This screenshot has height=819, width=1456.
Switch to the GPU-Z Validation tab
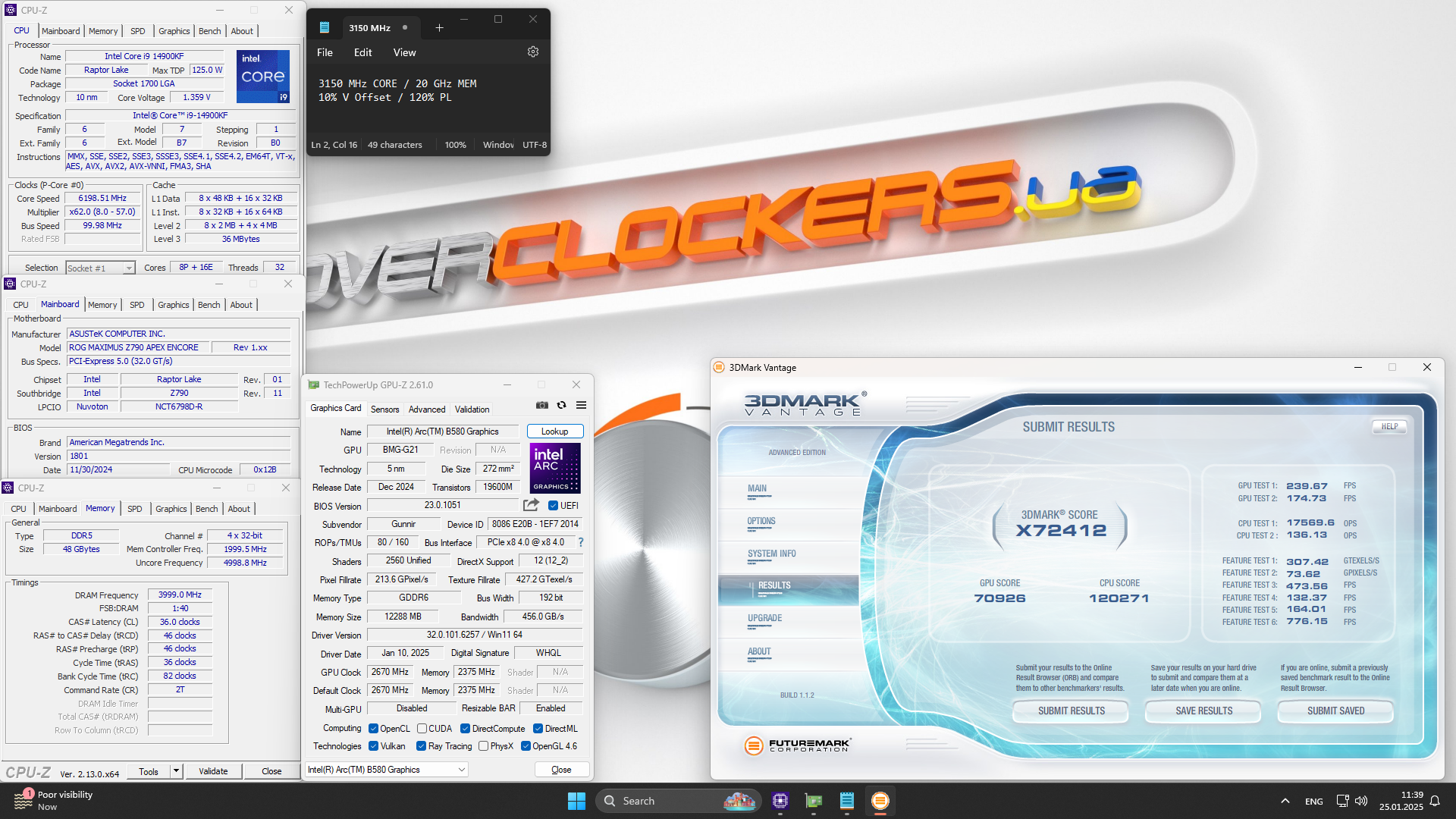[x=472, y=409]
